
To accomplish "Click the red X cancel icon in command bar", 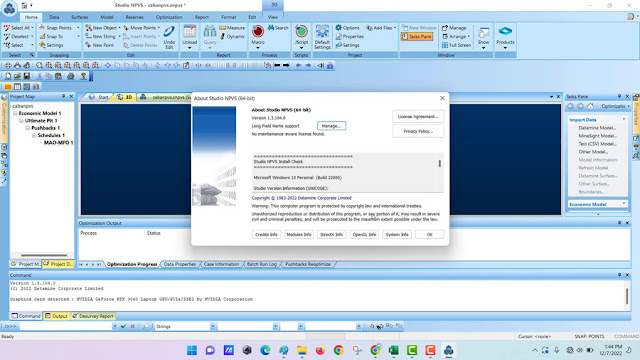I will [x=132, y=326].
